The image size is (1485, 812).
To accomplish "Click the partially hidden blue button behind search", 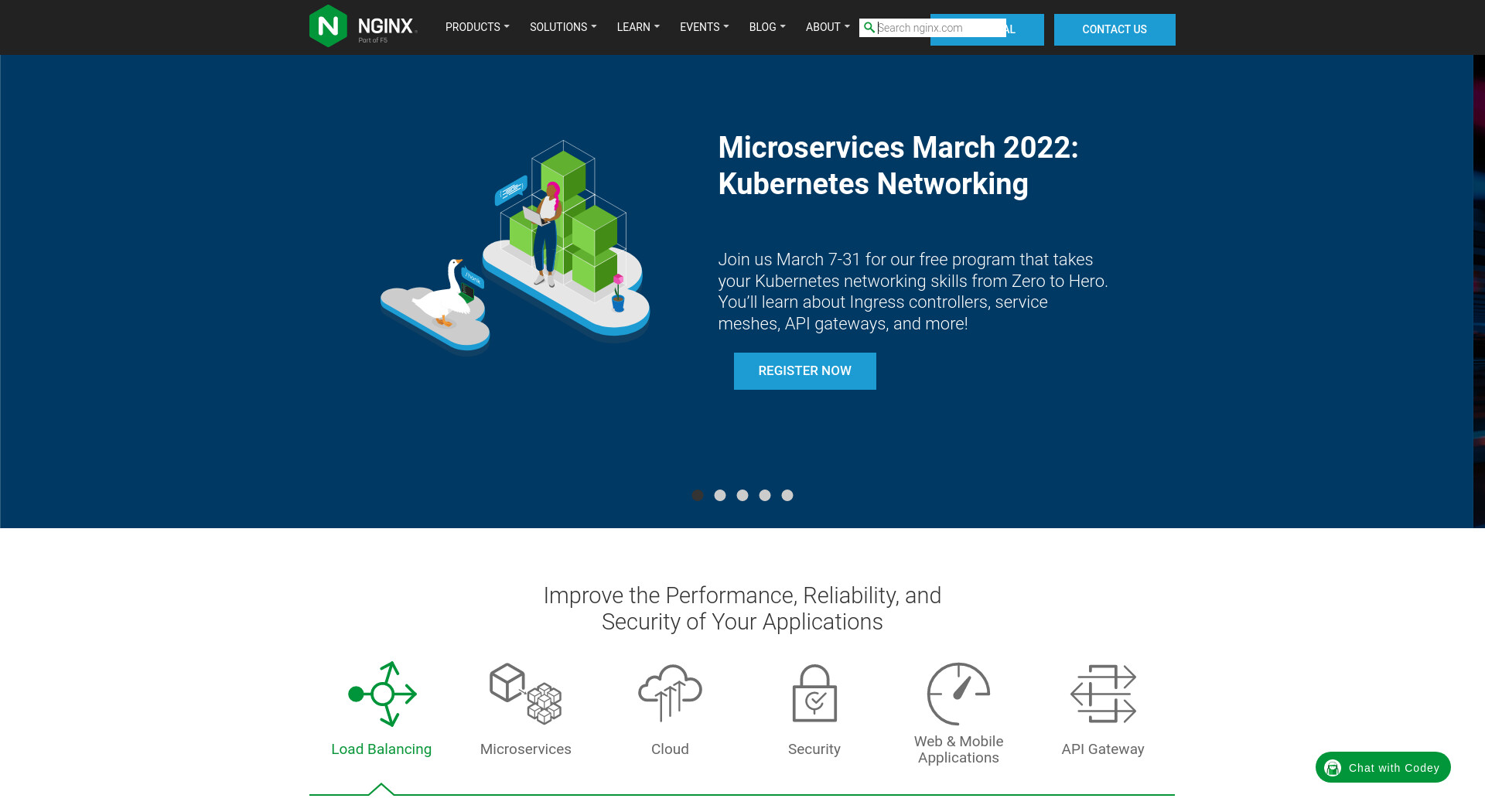I will 1026,29.
